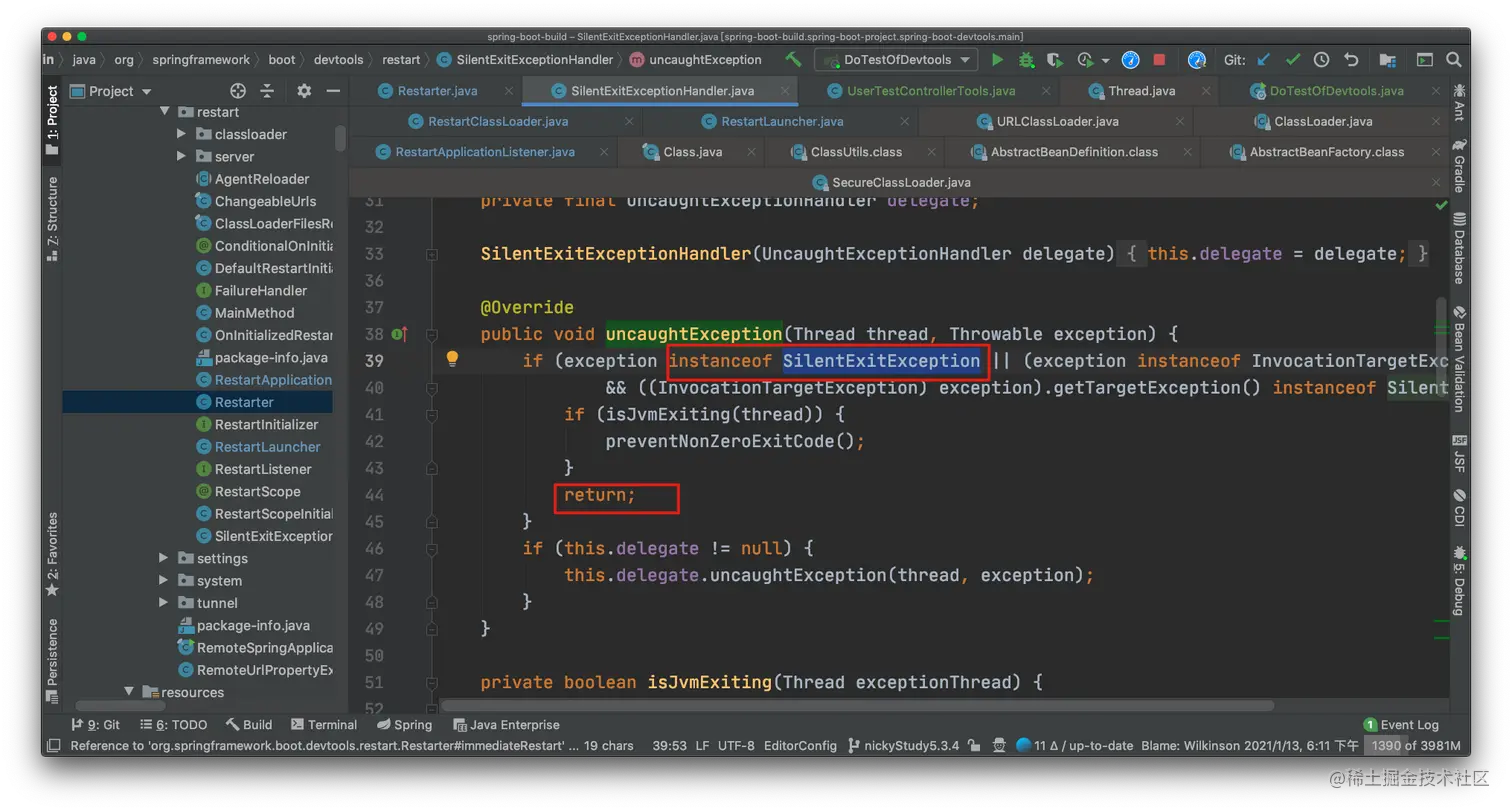Toggle fold of constructor at line 33
The width and height of the screenshot is (1512, 811).
(432, 254)
